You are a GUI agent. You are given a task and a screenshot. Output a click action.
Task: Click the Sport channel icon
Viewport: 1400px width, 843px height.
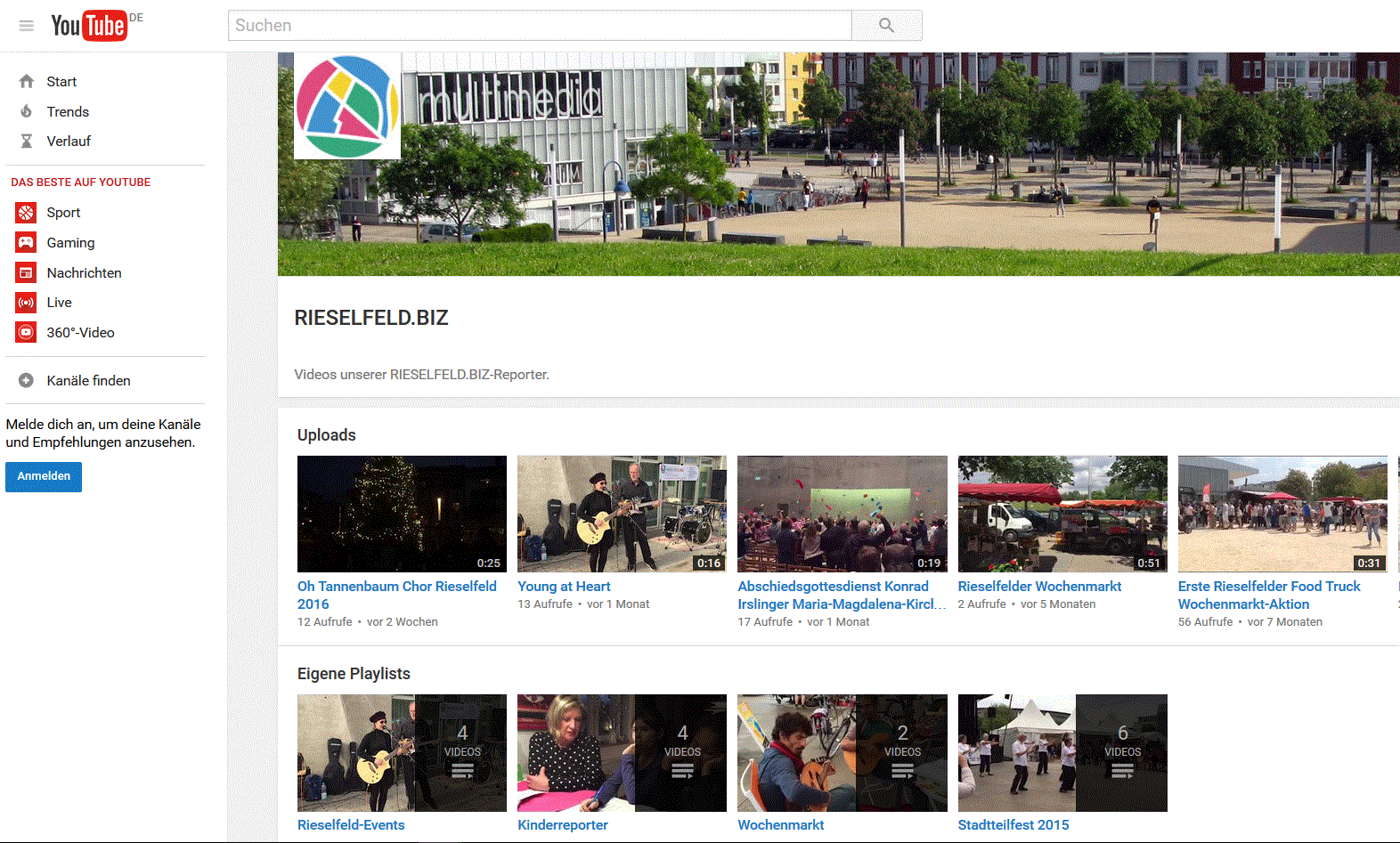coord(26,213)
